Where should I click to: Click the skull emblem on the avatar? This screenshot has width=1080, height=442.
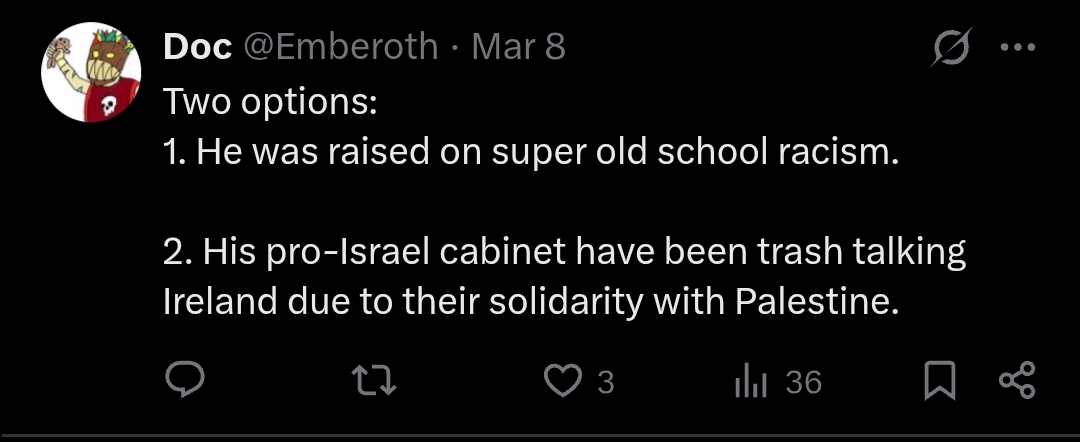[x=107, y=107]
